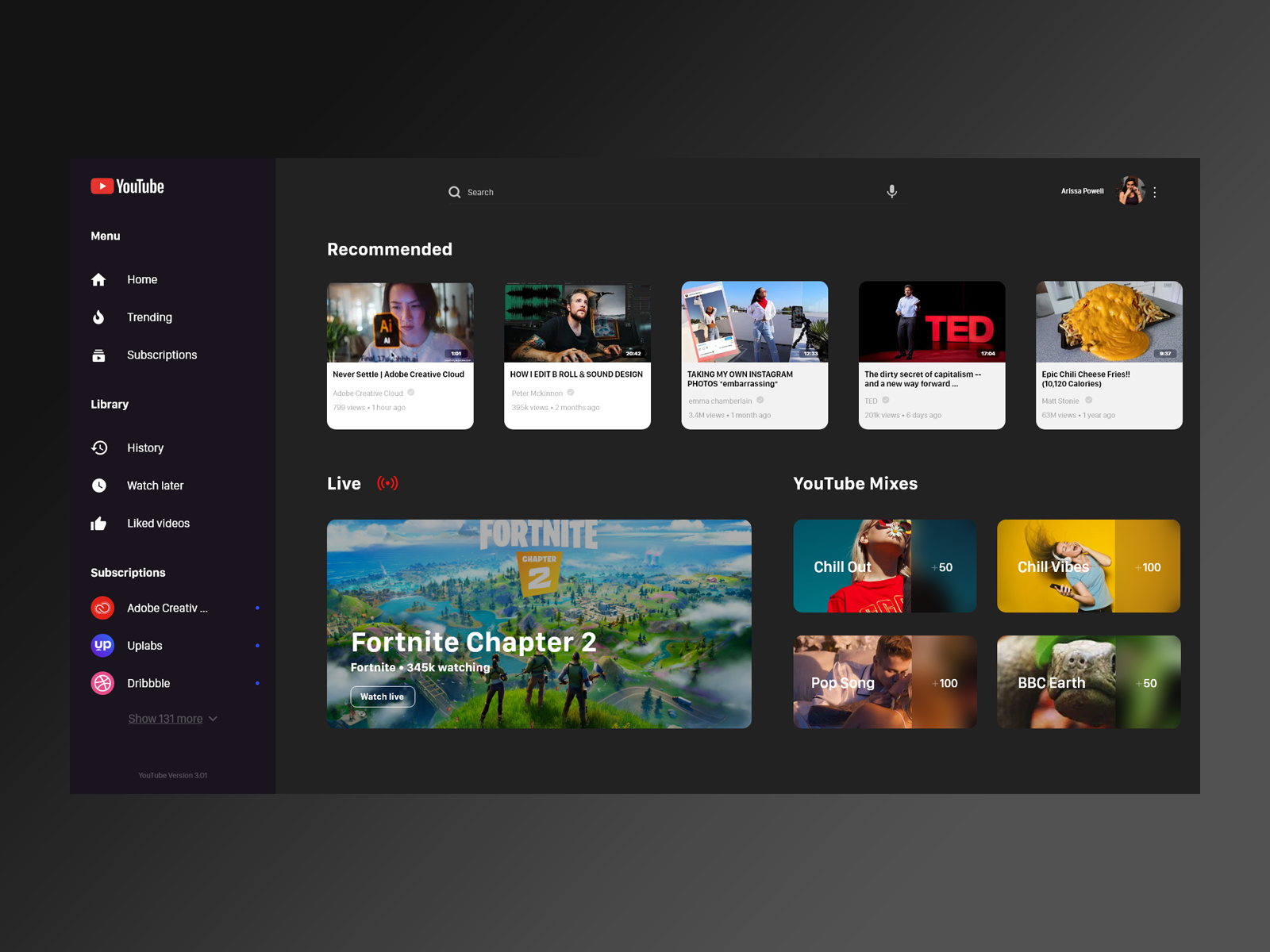Screen dimensions: 1270x952
Task: Click emma chamberlain's verified badge
Action: [x=760, y=401]
